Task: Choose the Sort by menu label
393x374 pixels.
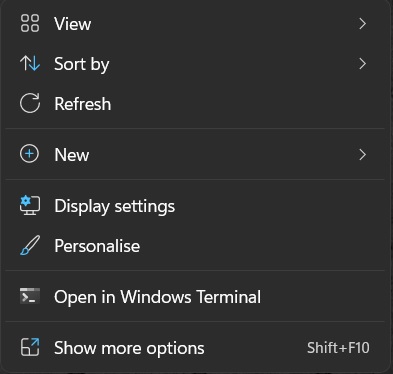Action: coord(82,64)
